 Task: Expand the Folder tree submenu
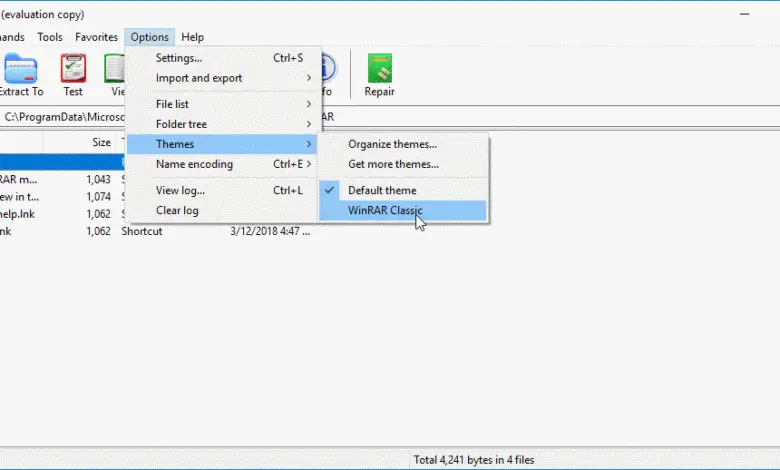click(221, 124)
